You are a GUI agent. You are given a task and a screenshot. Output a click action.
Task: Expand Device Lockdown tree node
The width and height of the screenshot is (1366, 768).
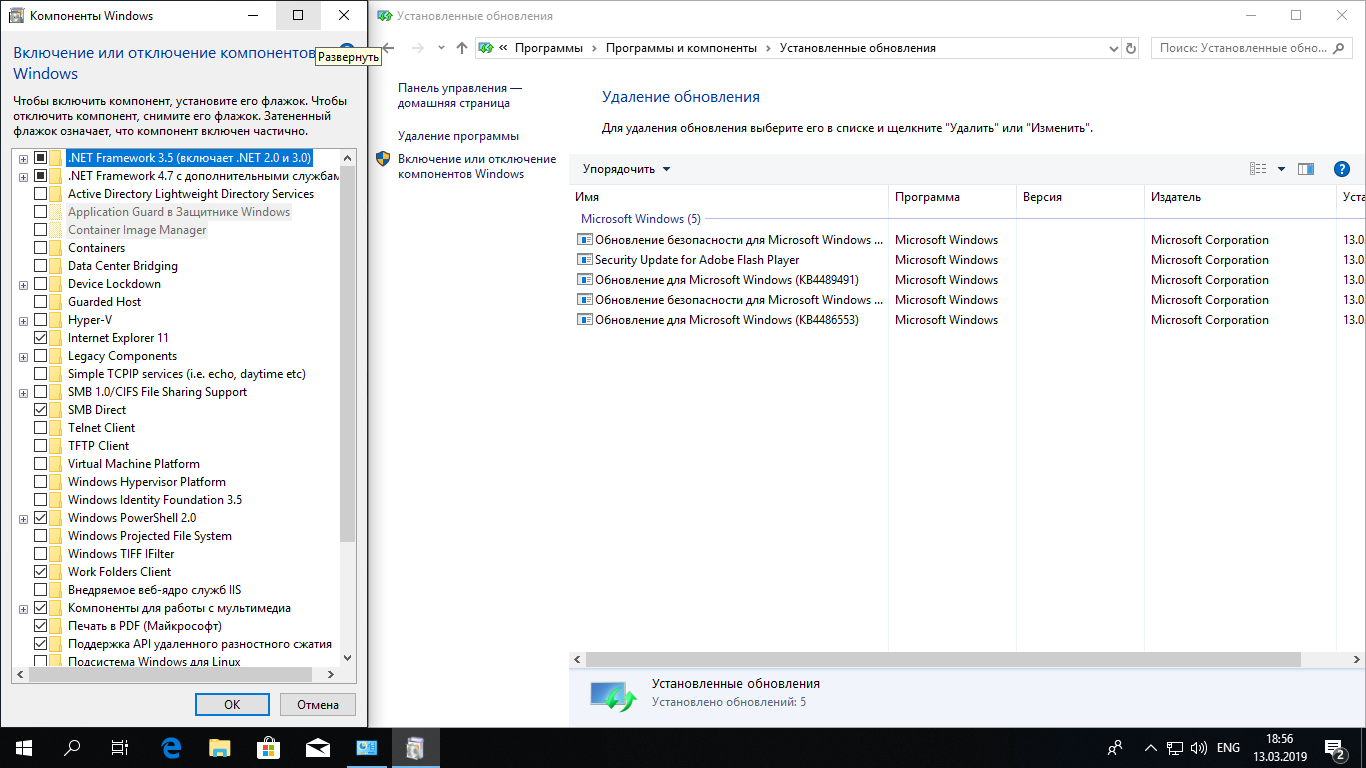click(23, 284)
